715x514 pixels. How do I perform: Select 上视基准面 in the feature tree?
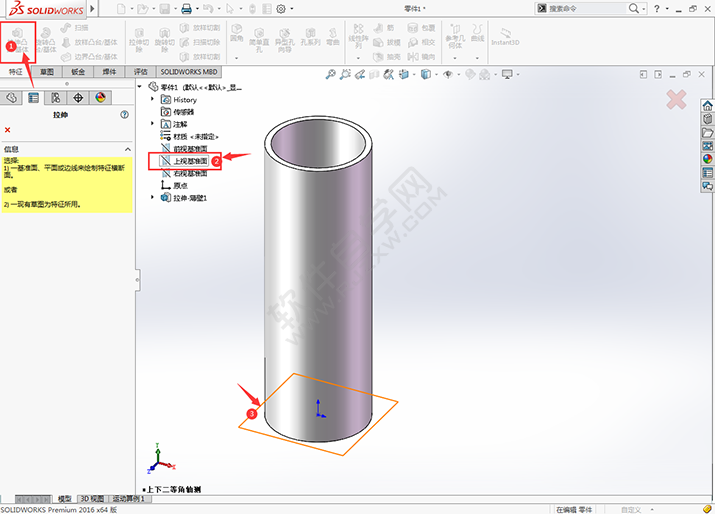coord(190,160)
